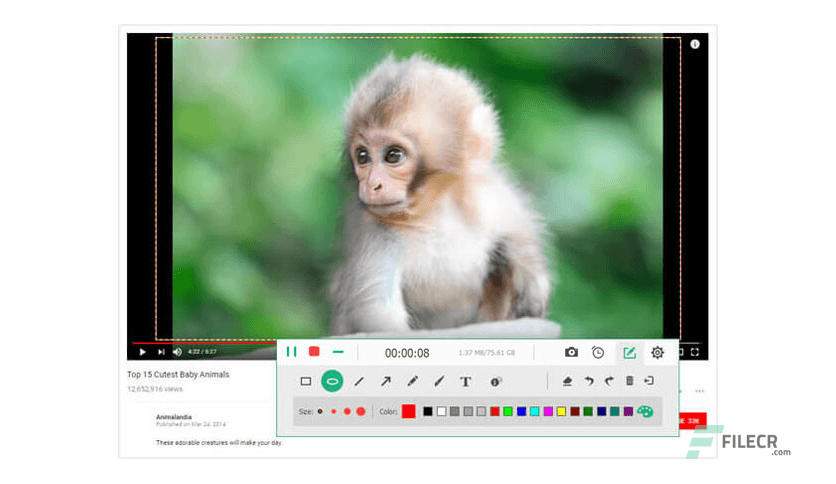
Task: Pick the teal color swatch
Action: click(615, 412)
